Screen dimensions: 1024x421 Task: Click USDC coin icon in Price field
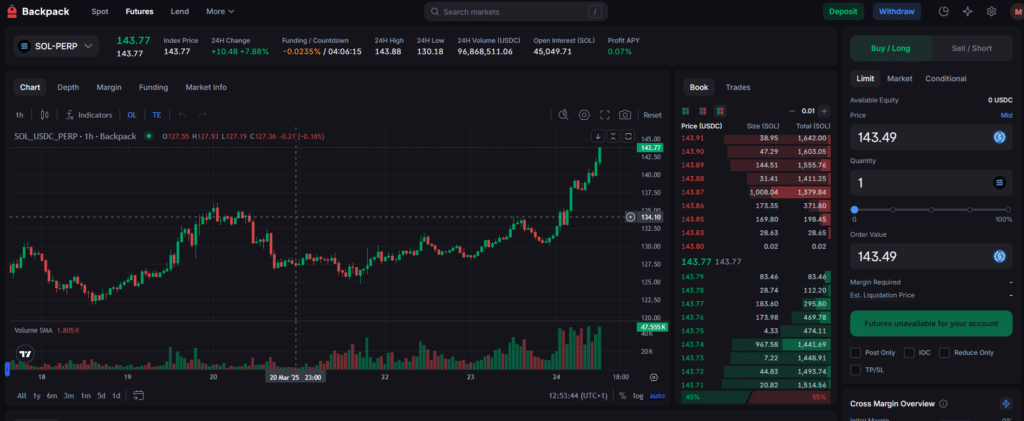999,137
